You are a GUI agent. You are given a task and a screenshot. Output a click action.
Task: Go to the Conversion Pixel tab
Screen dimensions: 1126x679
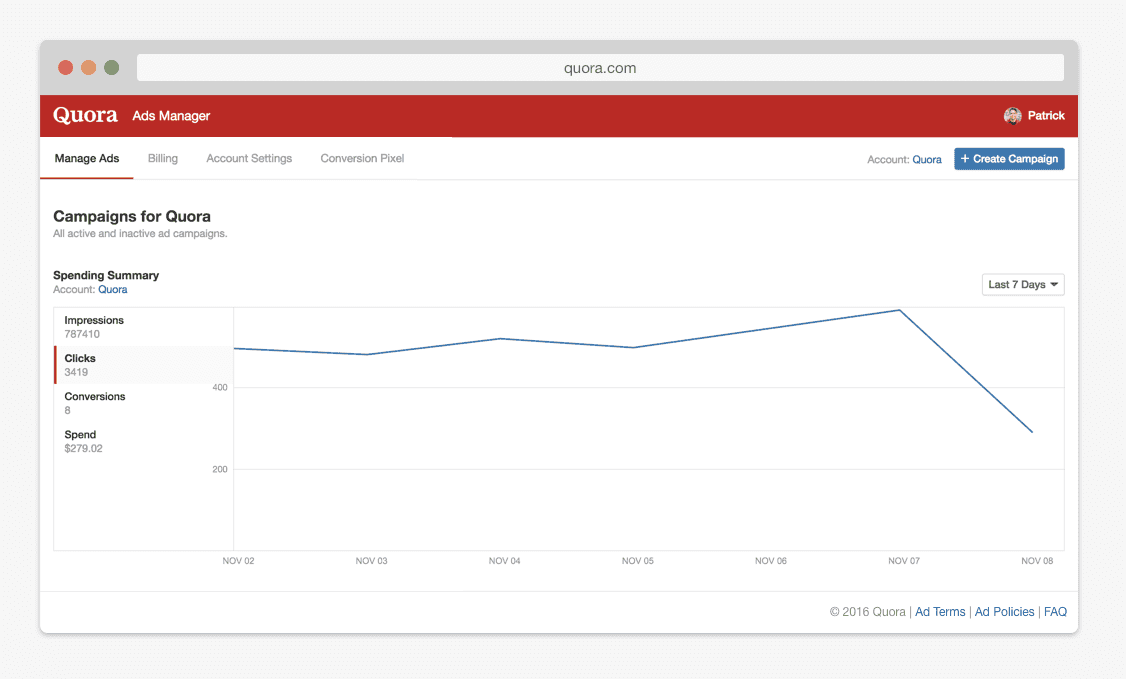click(x=362, y=159)
